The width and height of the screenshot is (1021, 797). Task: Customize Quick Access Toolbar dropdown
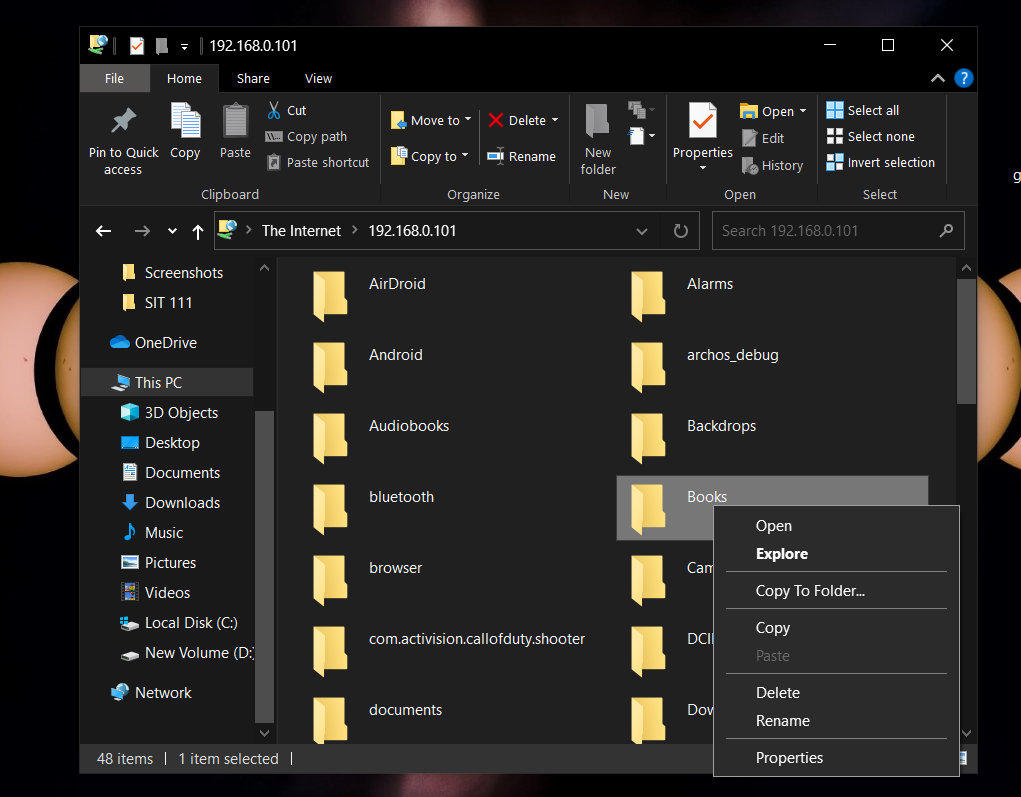184,46
